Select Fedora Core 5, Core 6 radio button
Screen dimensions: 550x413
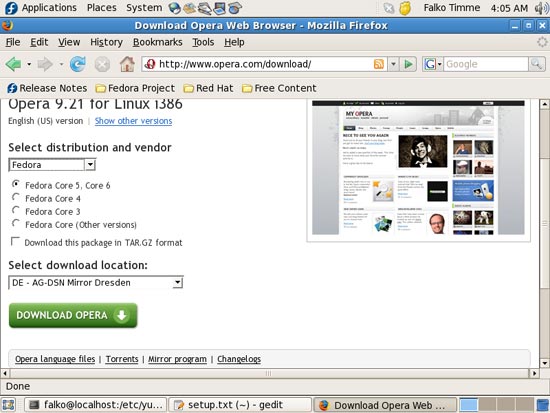point(15,184)
